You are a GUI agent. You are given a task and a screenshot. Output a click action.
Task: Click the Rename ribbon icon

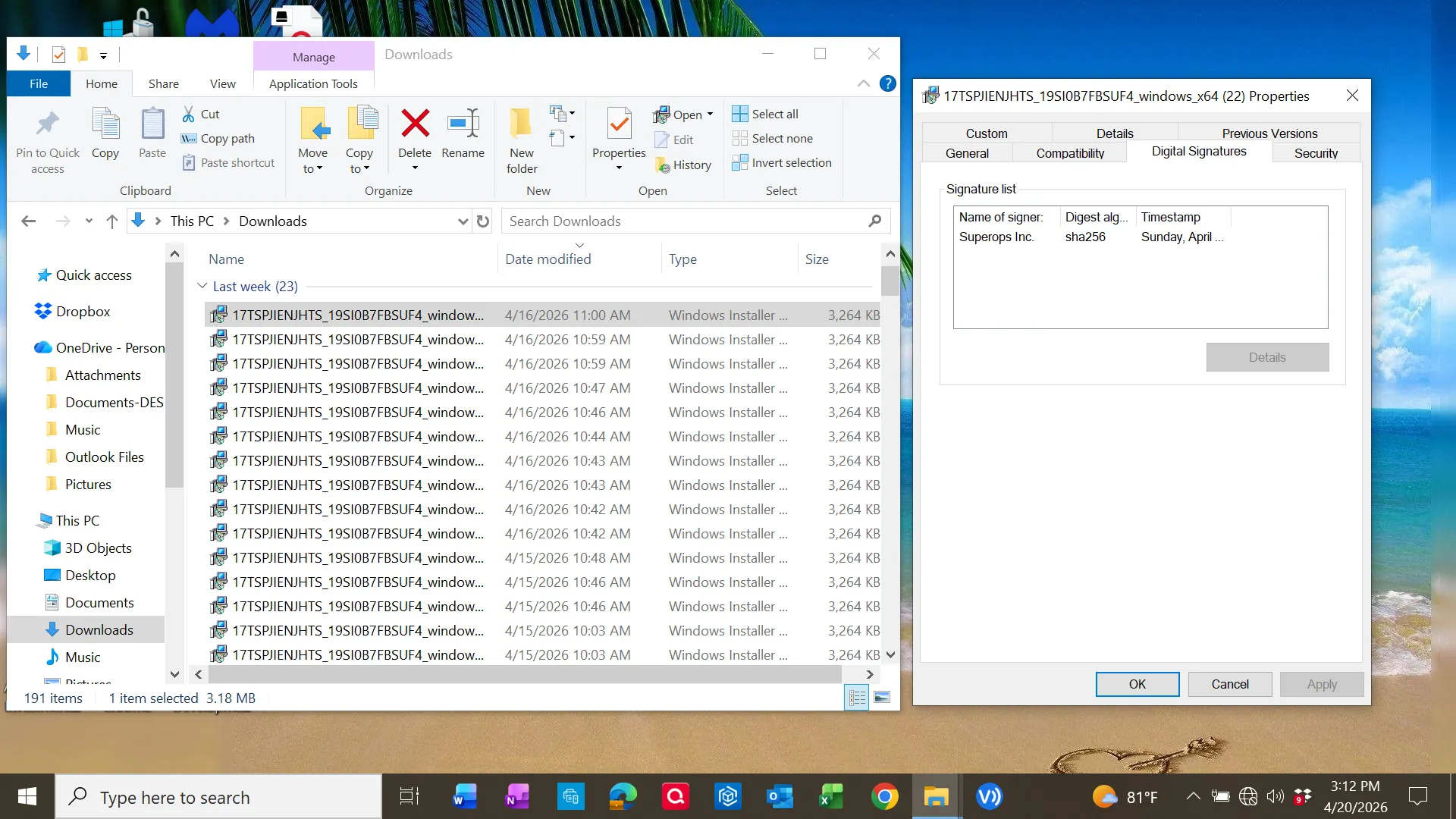463,124
